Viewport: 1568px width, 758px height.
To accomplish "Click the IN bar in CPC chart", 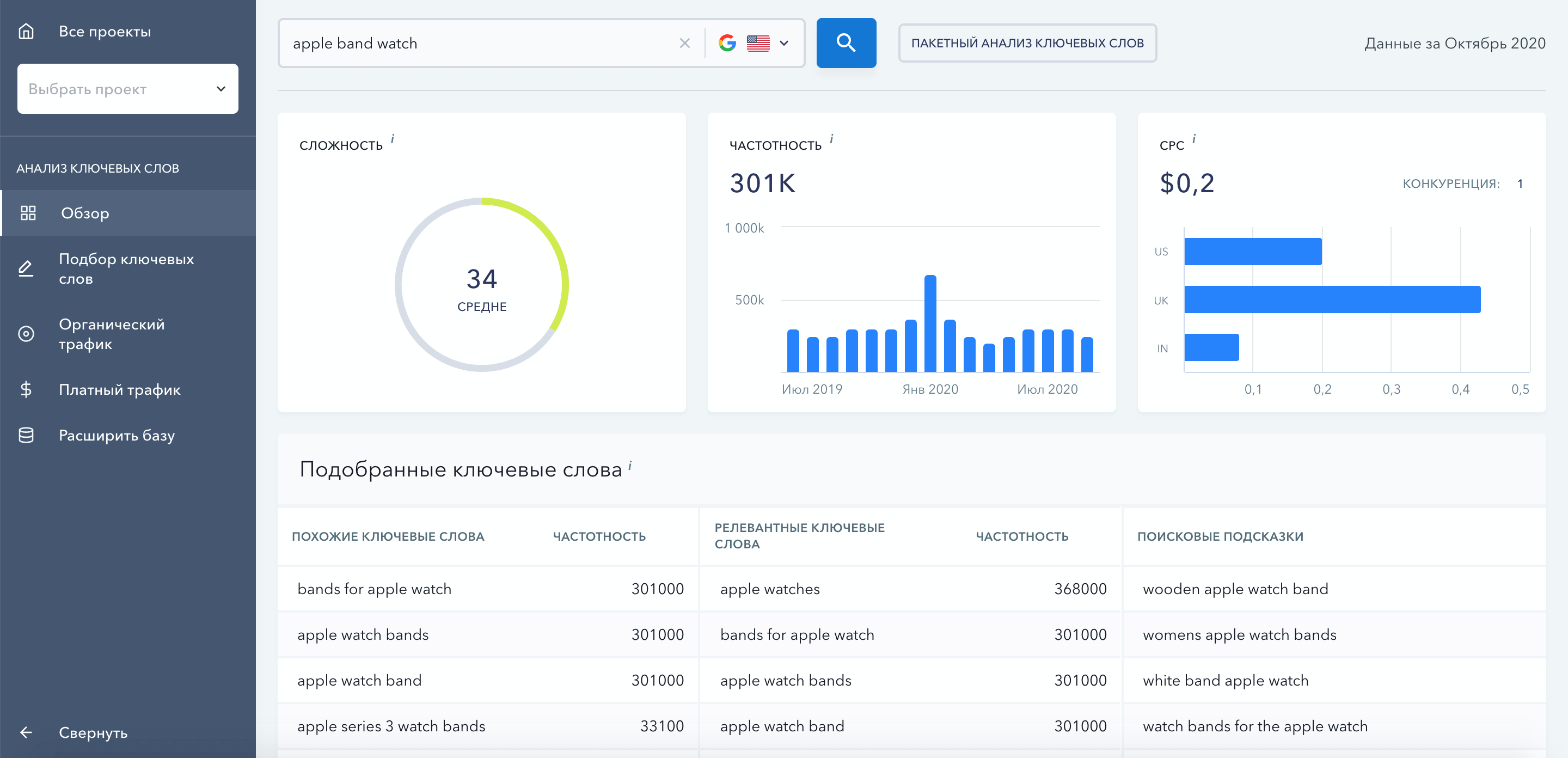I will [1211, 347].
